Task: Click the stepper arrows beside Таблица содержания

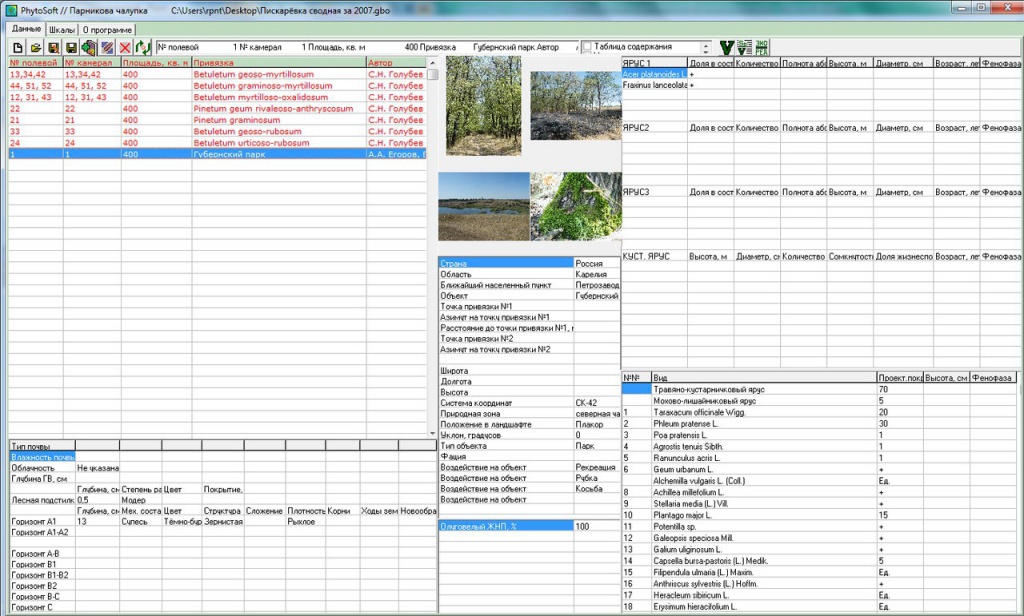Action: [x=705, y=48]
